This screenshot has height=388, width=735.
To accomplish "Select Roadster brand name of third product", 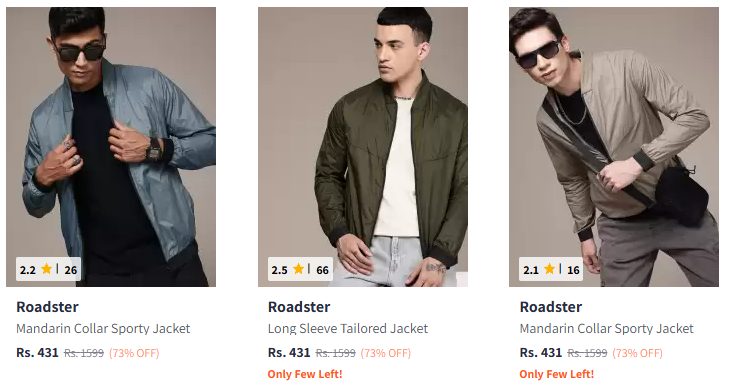I will [x=551, y=307].
